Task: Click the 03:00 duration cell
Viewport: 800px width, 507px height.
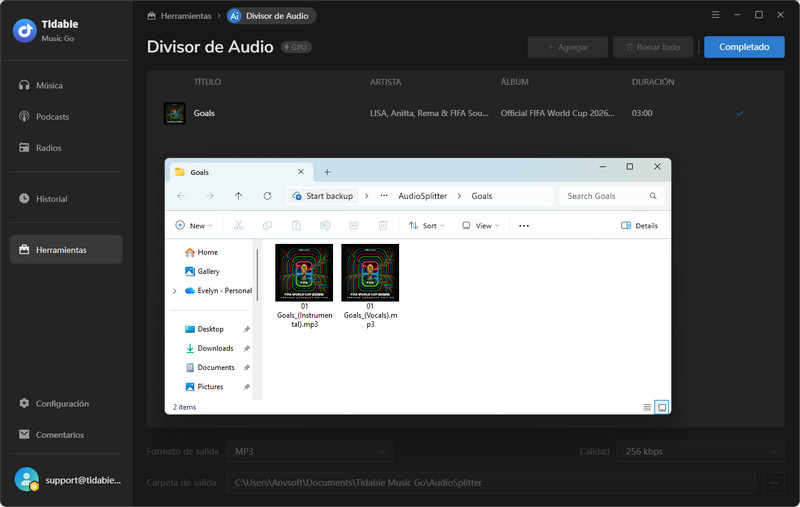Action: click(x=642, y=113)
